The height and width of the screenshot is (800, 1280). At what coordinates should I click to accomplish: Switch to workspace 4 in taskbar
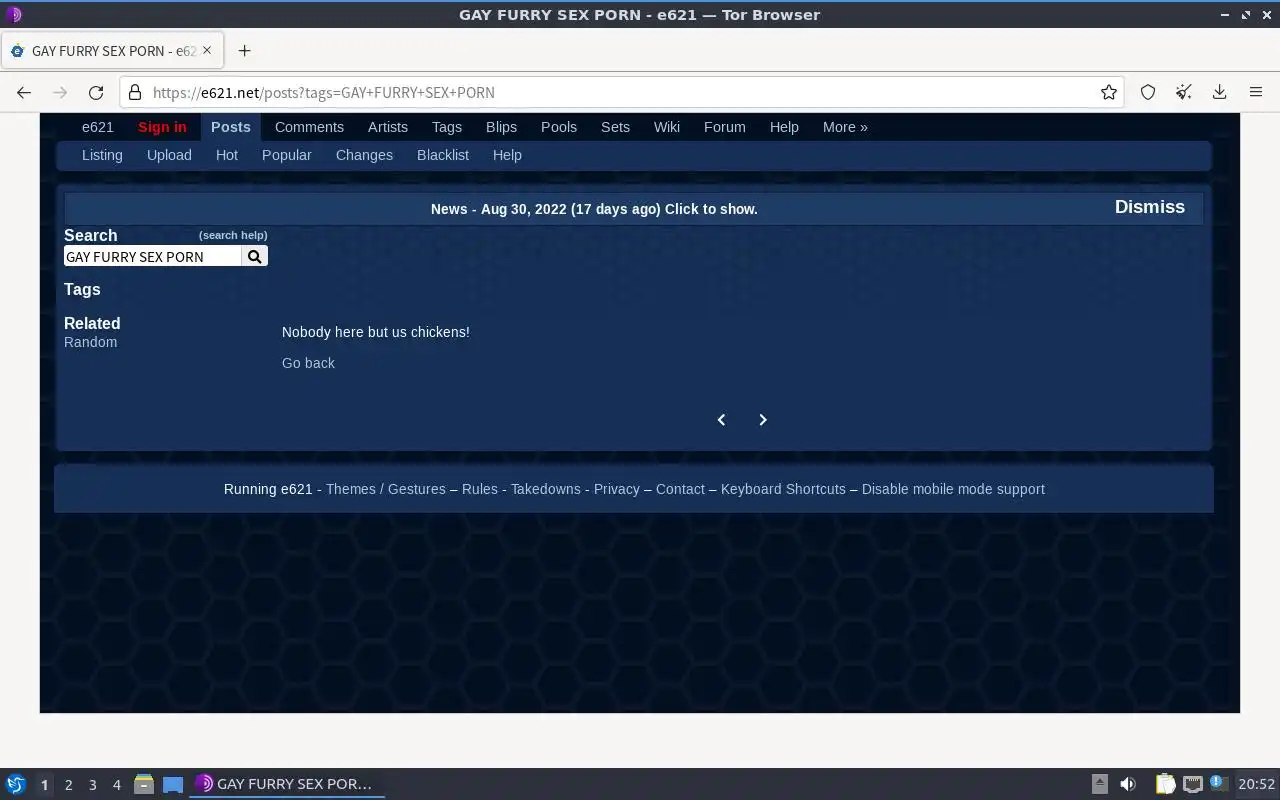click(x=116, y=785)
